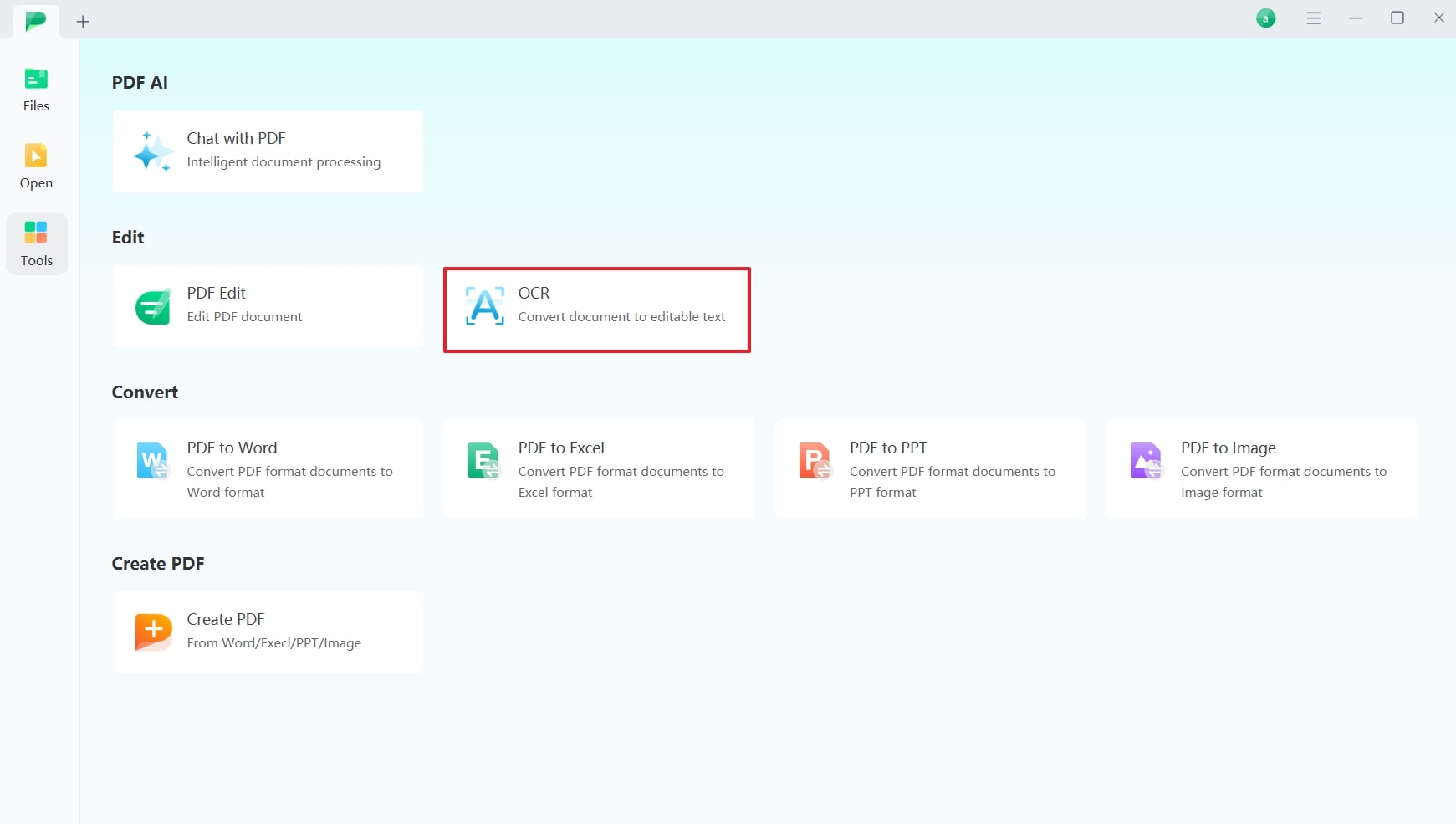Start PDF to Word conversion

click(268, 469)
